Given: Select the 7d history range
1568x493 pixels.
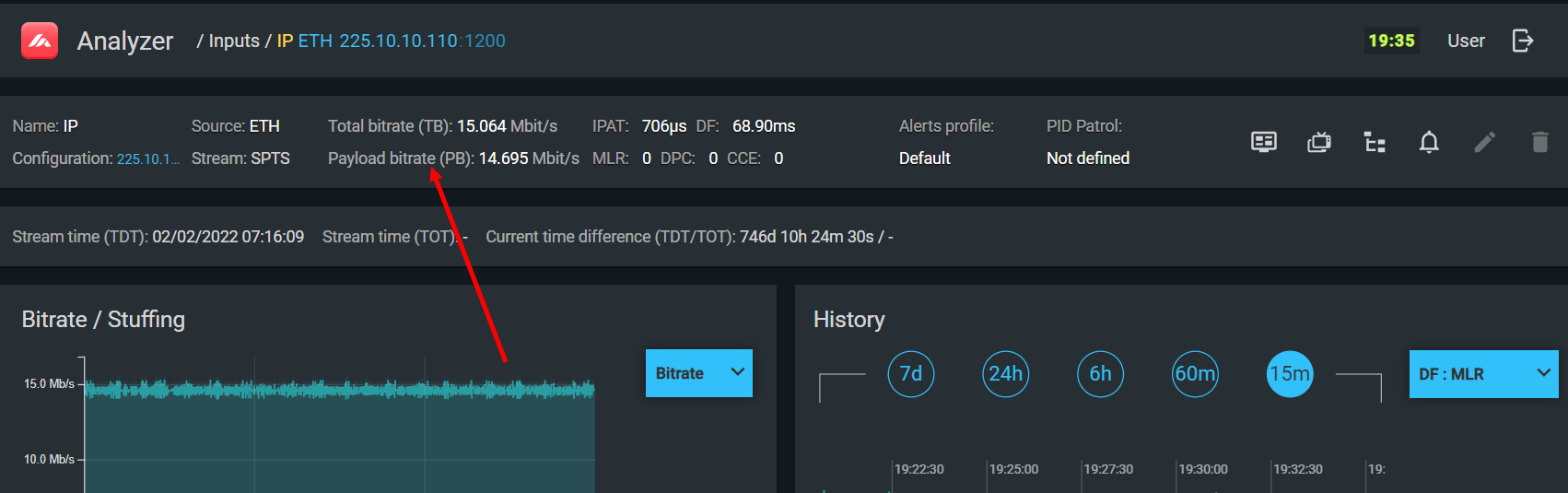Looking at the screenshot, I should coord(911,374).
